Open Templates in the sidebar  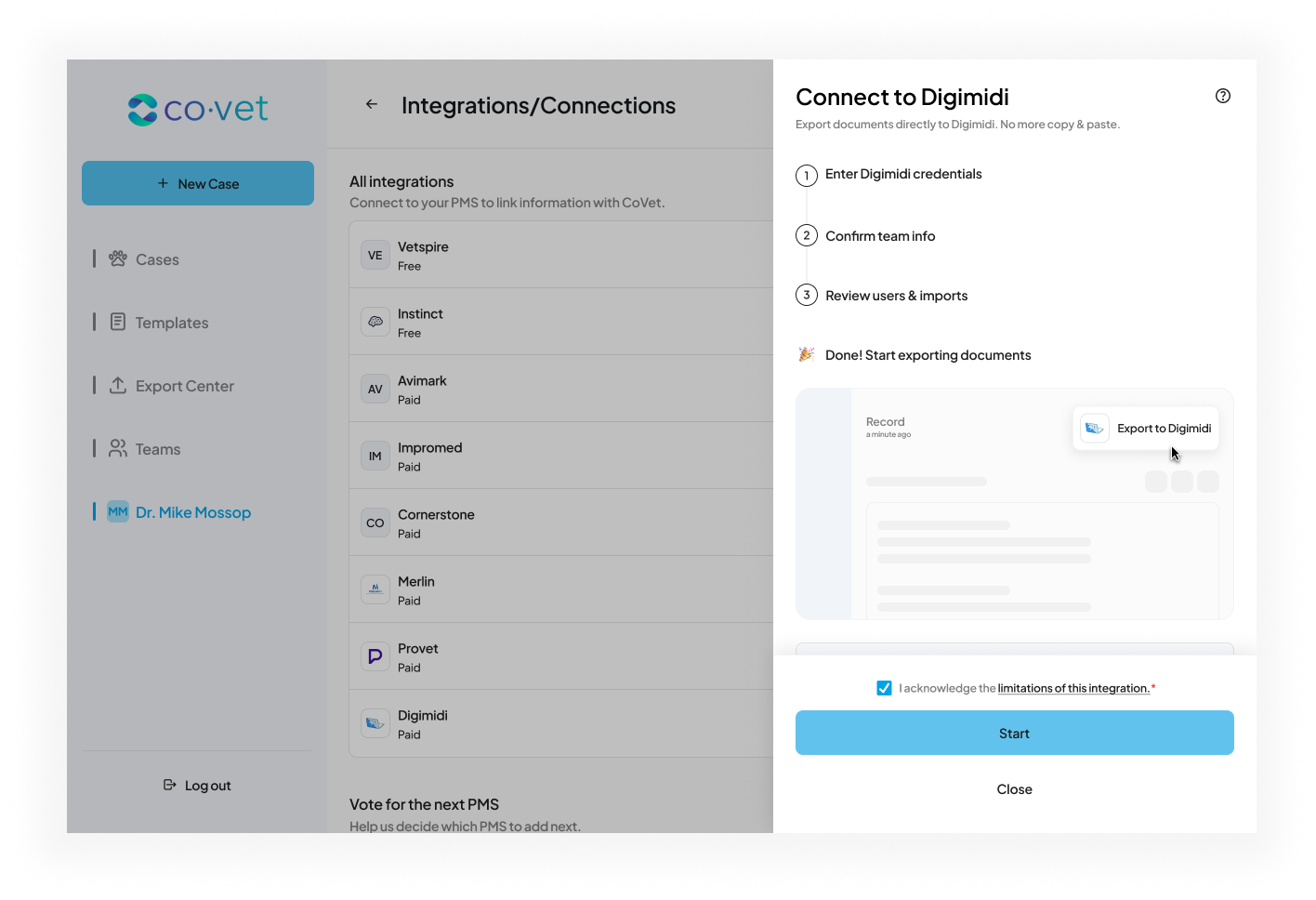click(172, 323)
